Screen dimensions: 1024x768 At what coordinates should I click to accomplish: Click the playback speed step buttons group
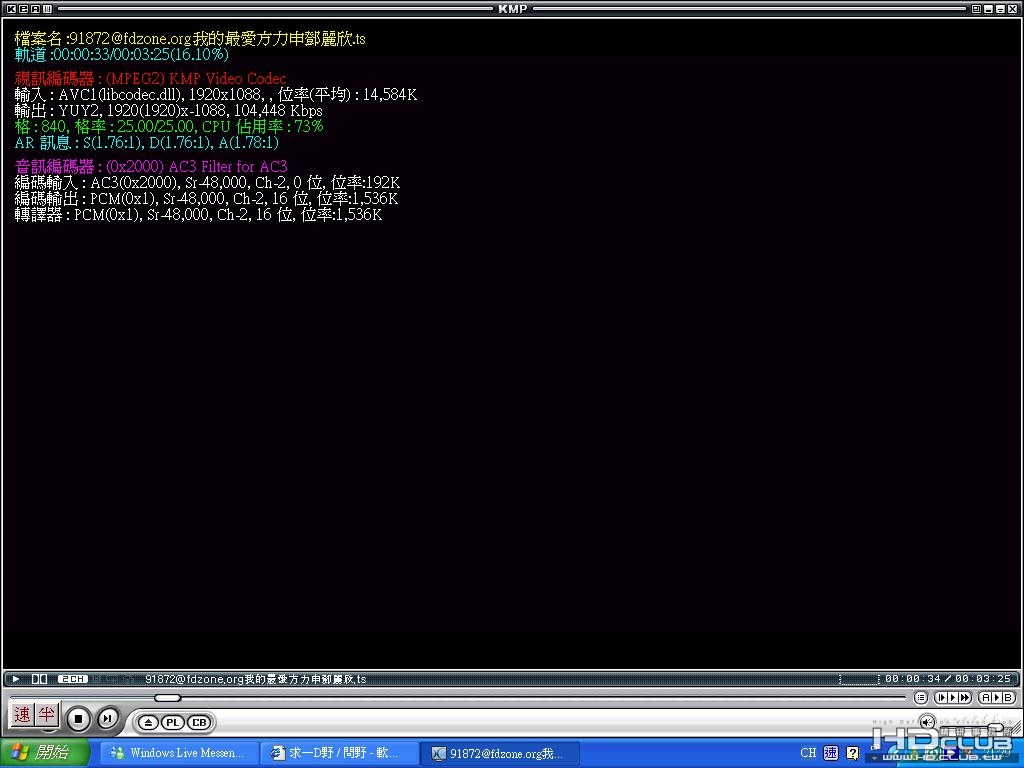tap(953, 698)
